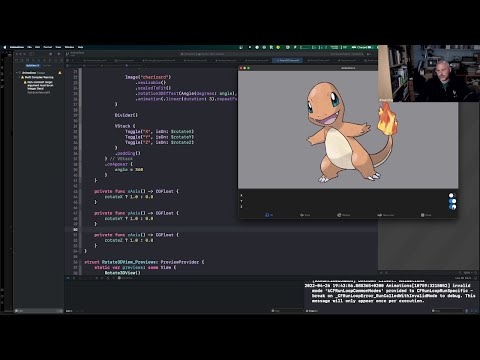Screen dimensions: 480x360
Task: Click the webcam video overlay
Action: (x=429, y=73)
